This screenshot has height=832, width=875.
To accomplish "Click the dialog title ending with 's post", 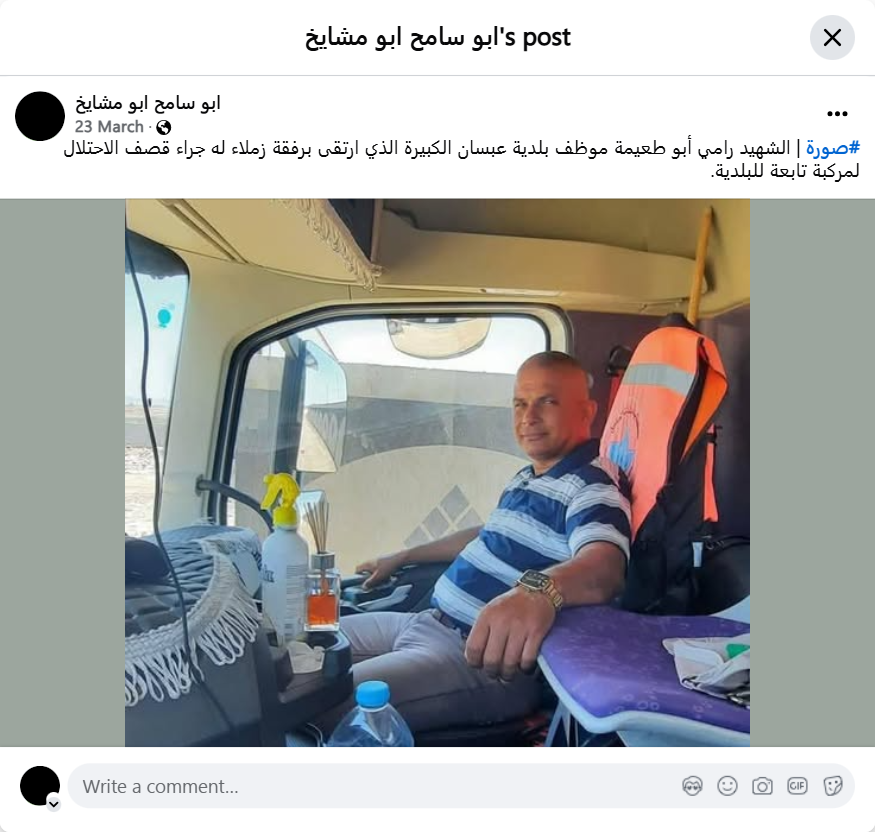I will click(x=438, y=37).
